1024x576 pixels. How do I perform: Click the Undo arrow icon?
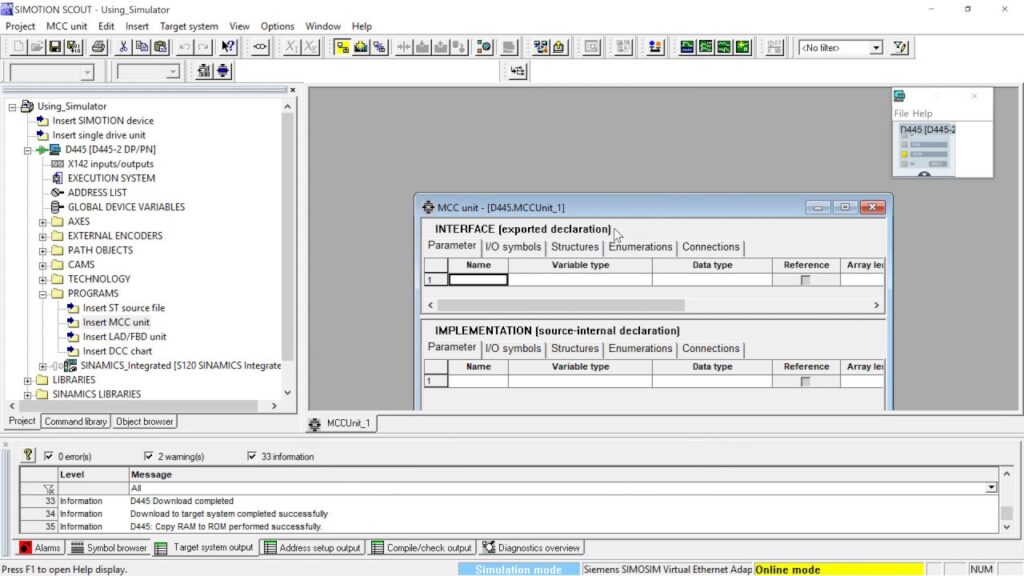click(x=185, y=47)
